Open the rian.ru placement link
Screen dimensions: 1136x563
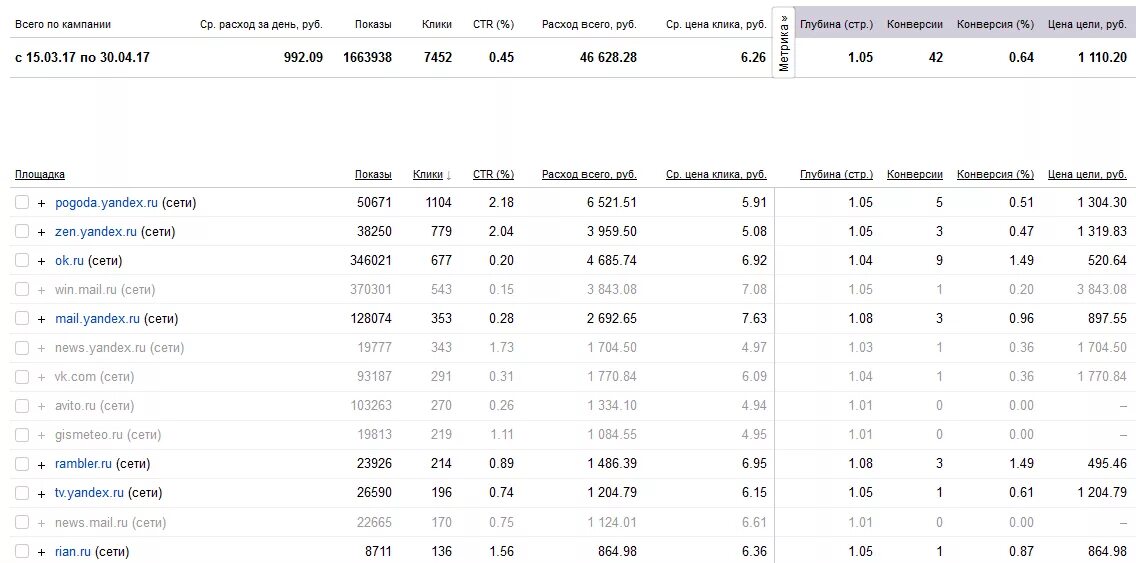[72, 551]
